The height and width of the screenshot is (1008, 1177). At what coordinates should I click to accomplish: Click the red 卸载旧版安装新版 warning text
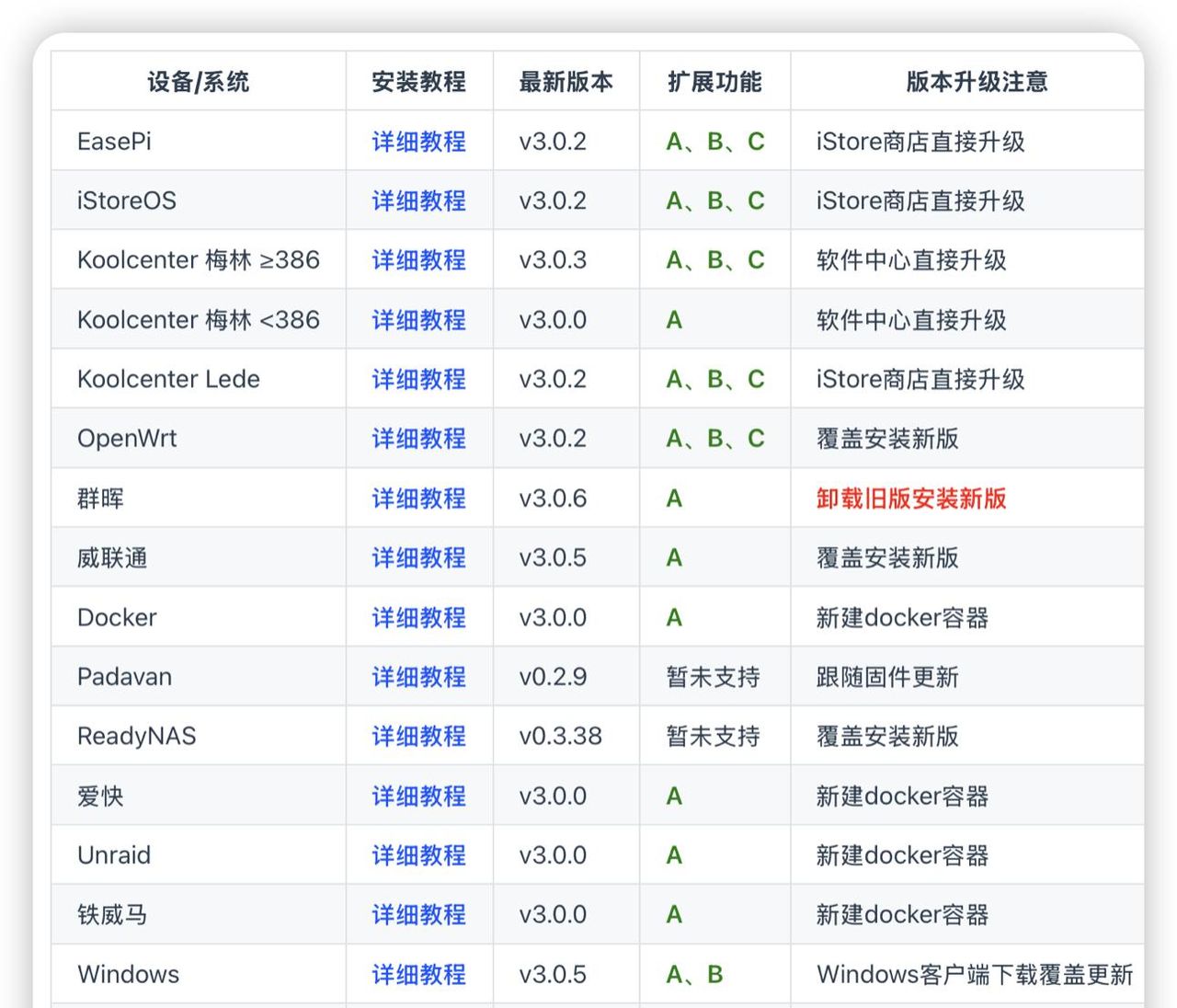pos(911,498)
